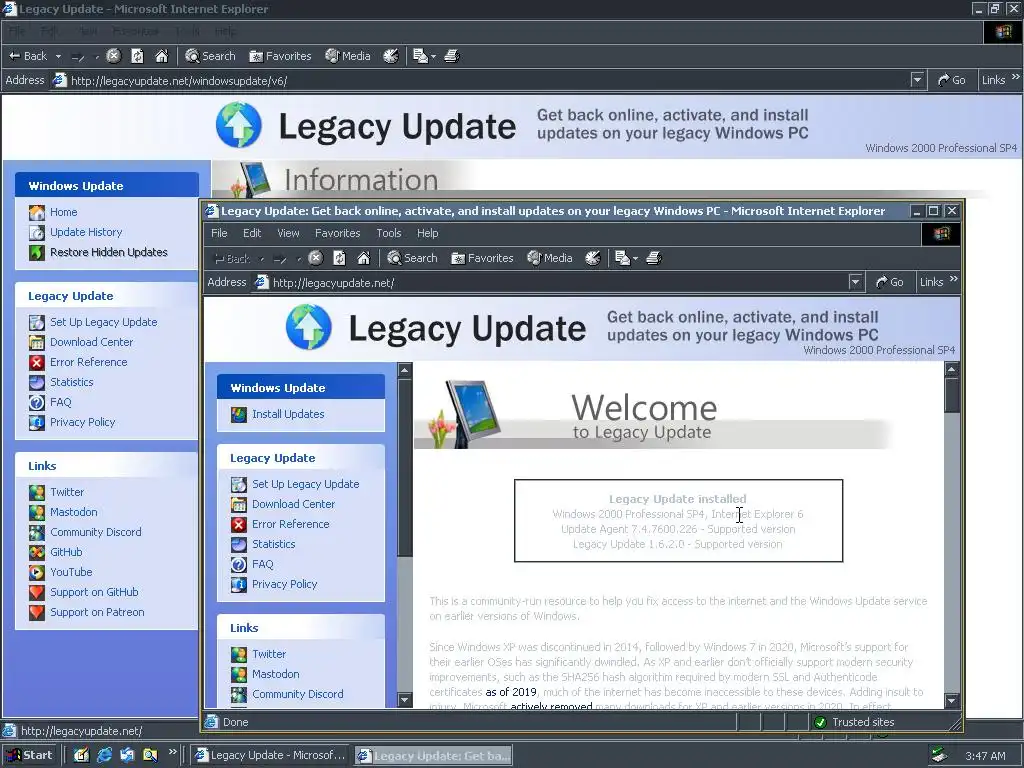Open Edit menu in front window

(x=252, y=233)
